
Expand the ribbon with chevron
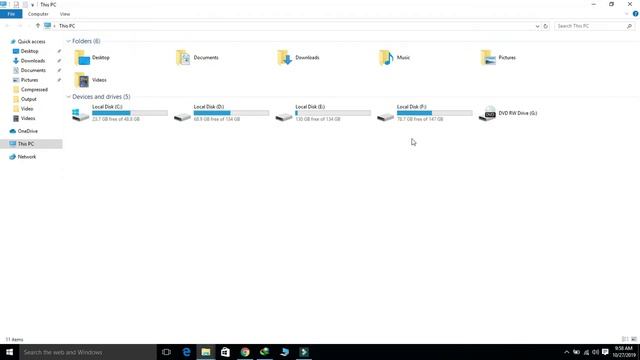click(x=627, y=14)
